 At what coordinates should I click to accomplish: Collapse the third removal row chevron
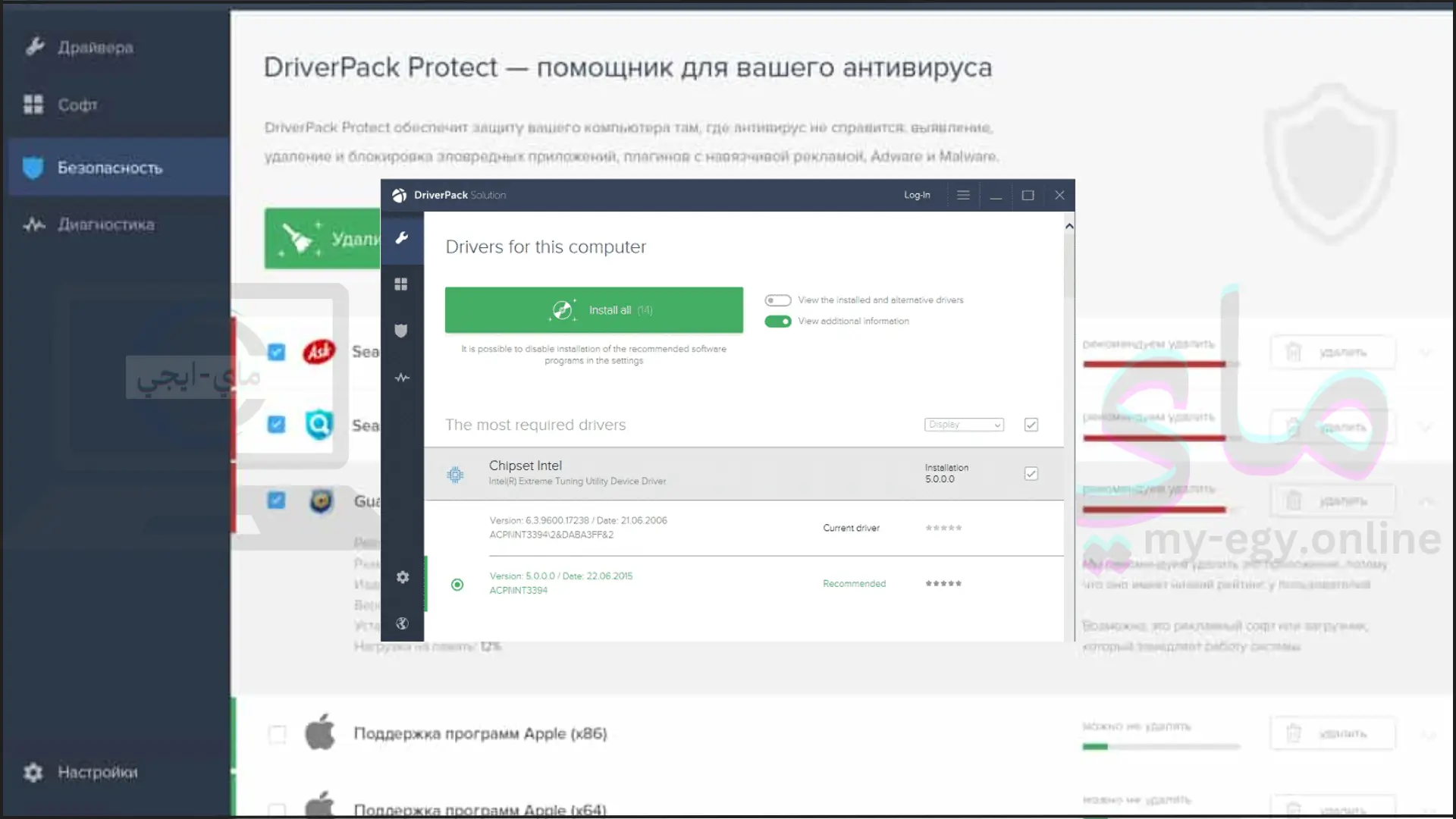[x=1426, y=501]
